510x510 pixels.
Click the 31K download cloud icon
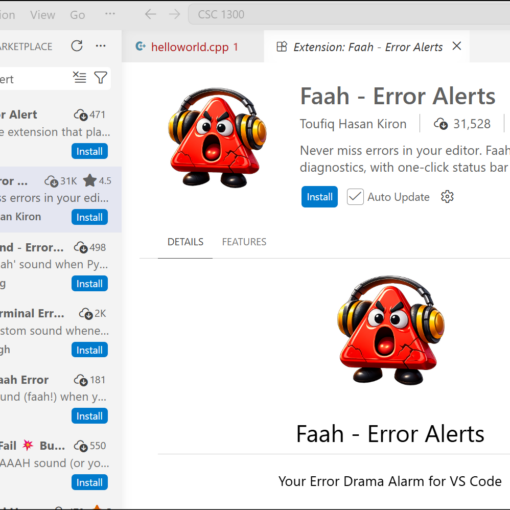click(x=51, y=181)
